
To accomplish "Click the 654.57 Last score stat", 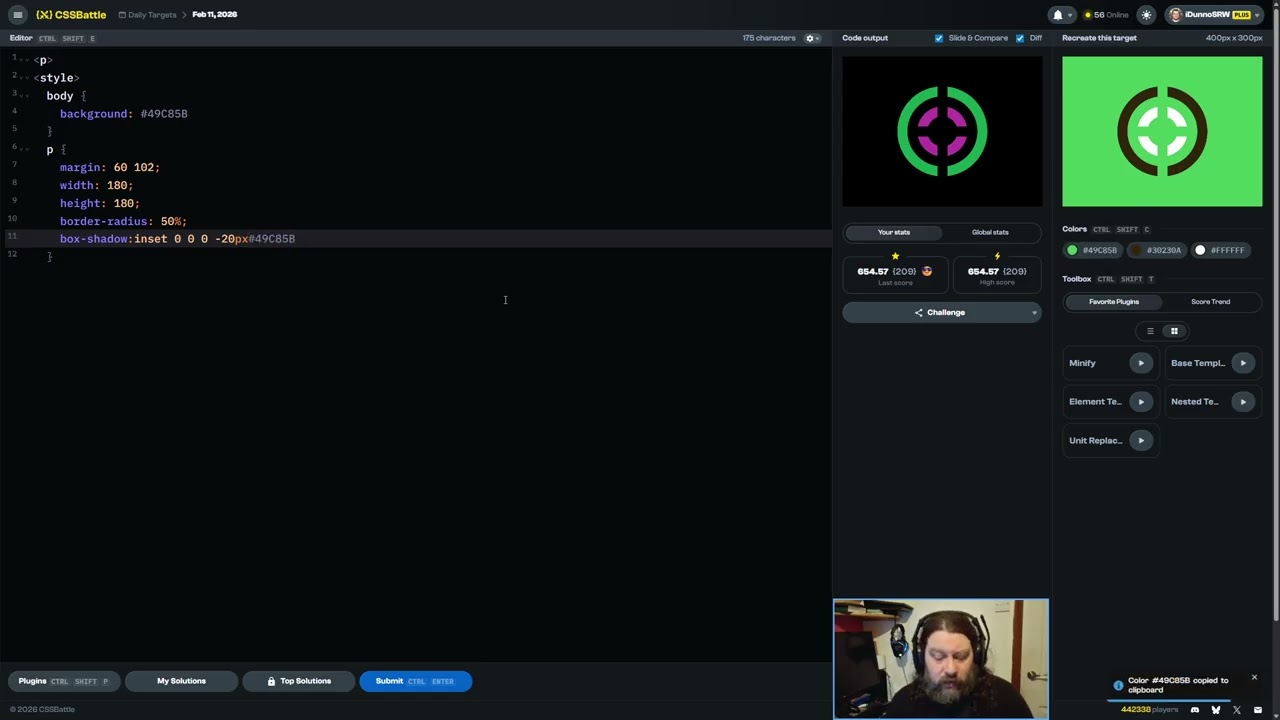I will [x=894, y=276].
